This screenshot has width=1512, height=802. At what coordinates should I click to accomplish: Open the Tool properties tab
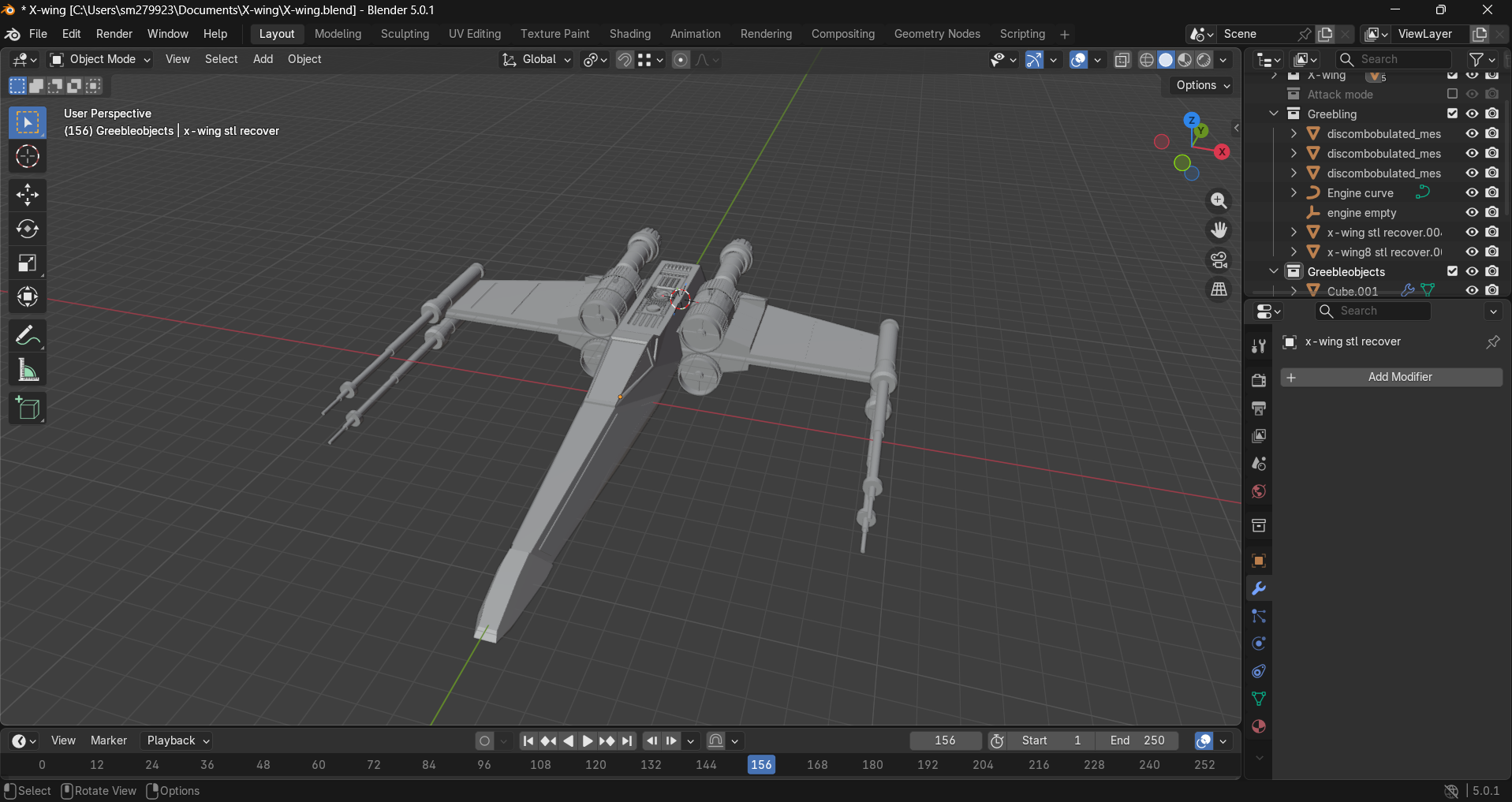(x=1259, y=346)
